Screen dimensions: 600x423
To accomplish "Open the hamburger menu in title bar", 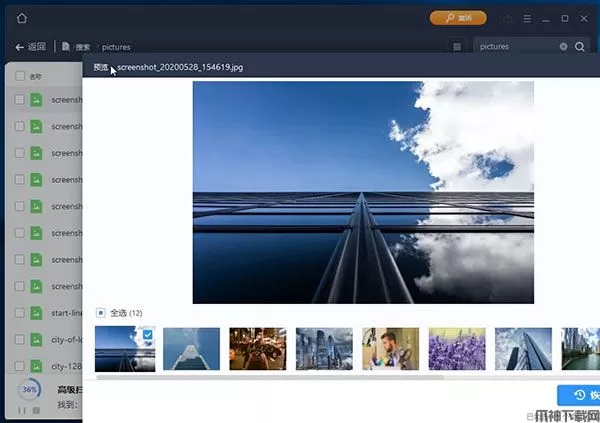I will tap(527, 18).
